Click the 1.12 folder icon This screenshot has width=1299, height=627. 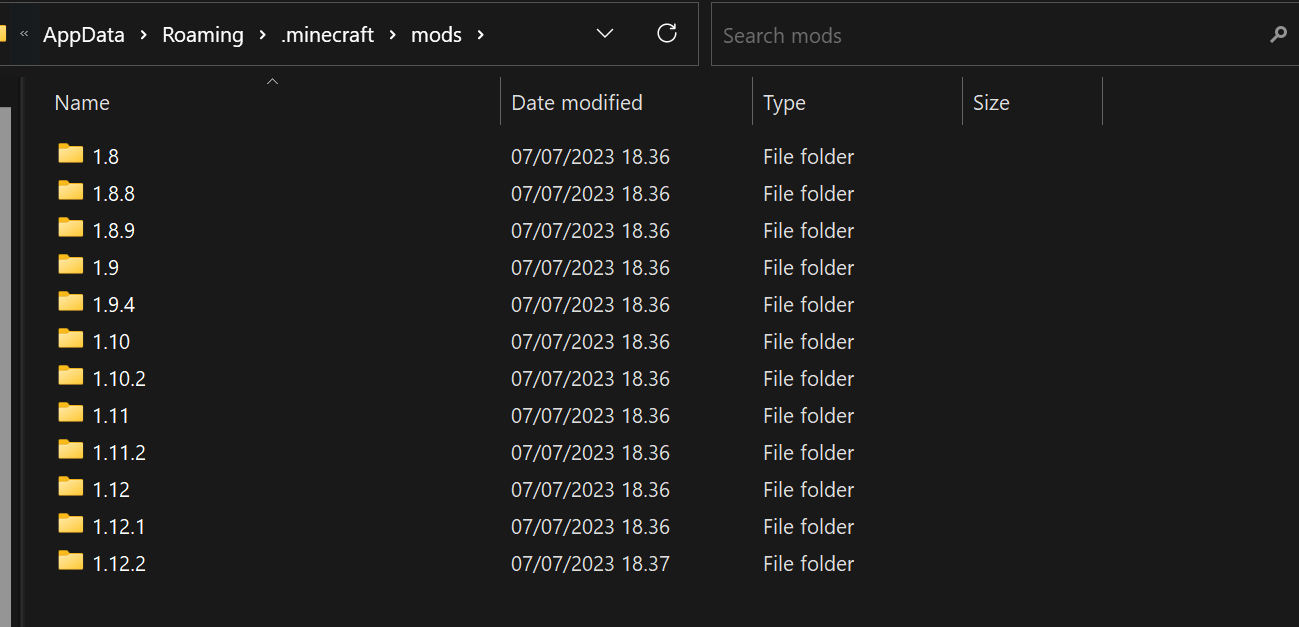click(x=71, y=487)
